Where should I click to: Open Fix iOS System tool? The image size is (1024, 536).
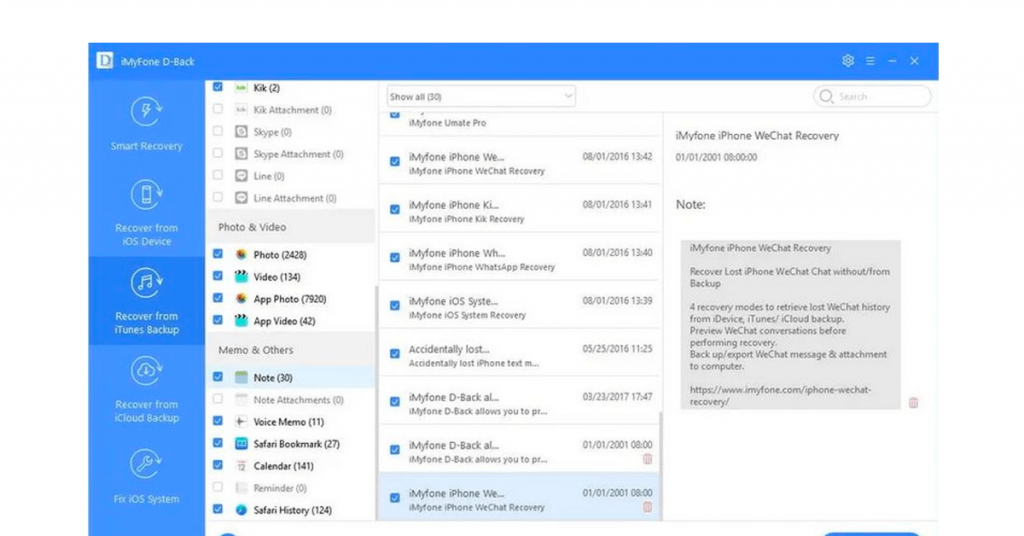146,476
